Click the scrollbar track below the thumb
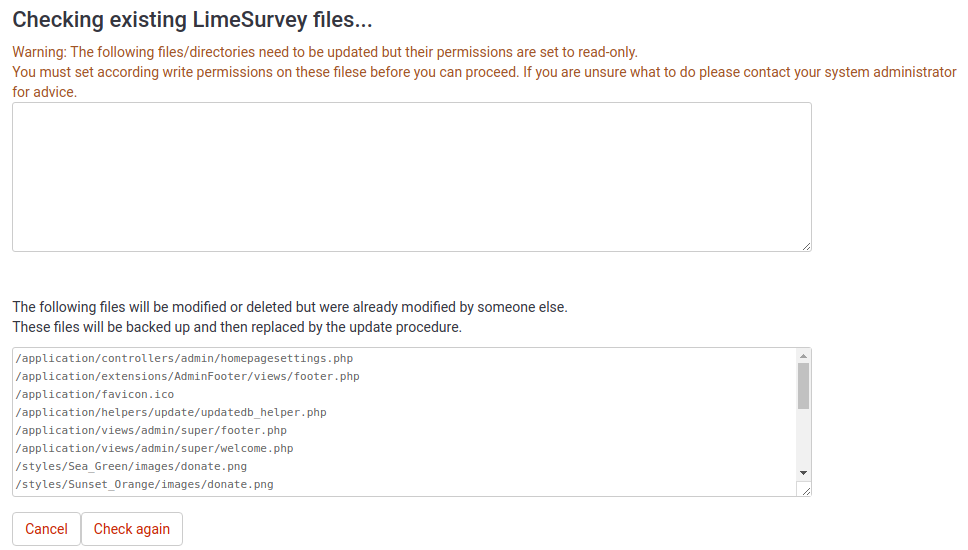Viewport: 968px width, 550px height. pos(803,440)
